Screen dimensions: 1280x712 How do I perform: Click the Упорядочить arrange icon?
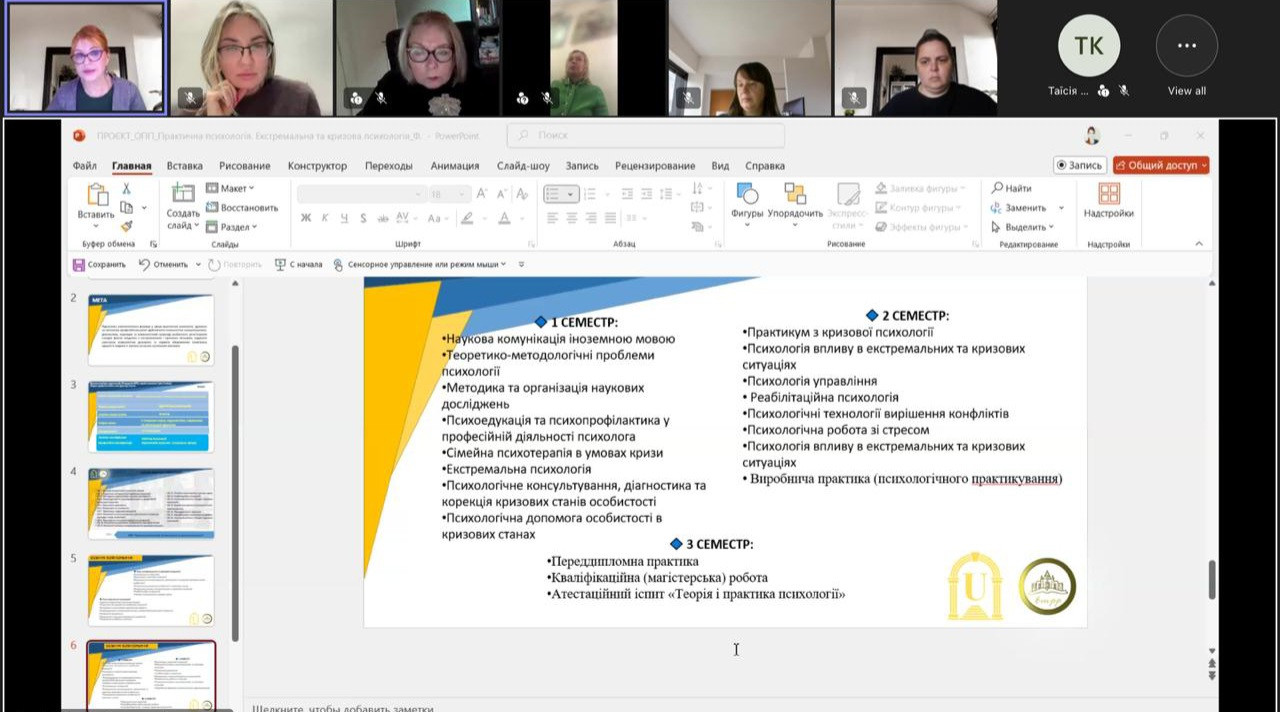795,194
